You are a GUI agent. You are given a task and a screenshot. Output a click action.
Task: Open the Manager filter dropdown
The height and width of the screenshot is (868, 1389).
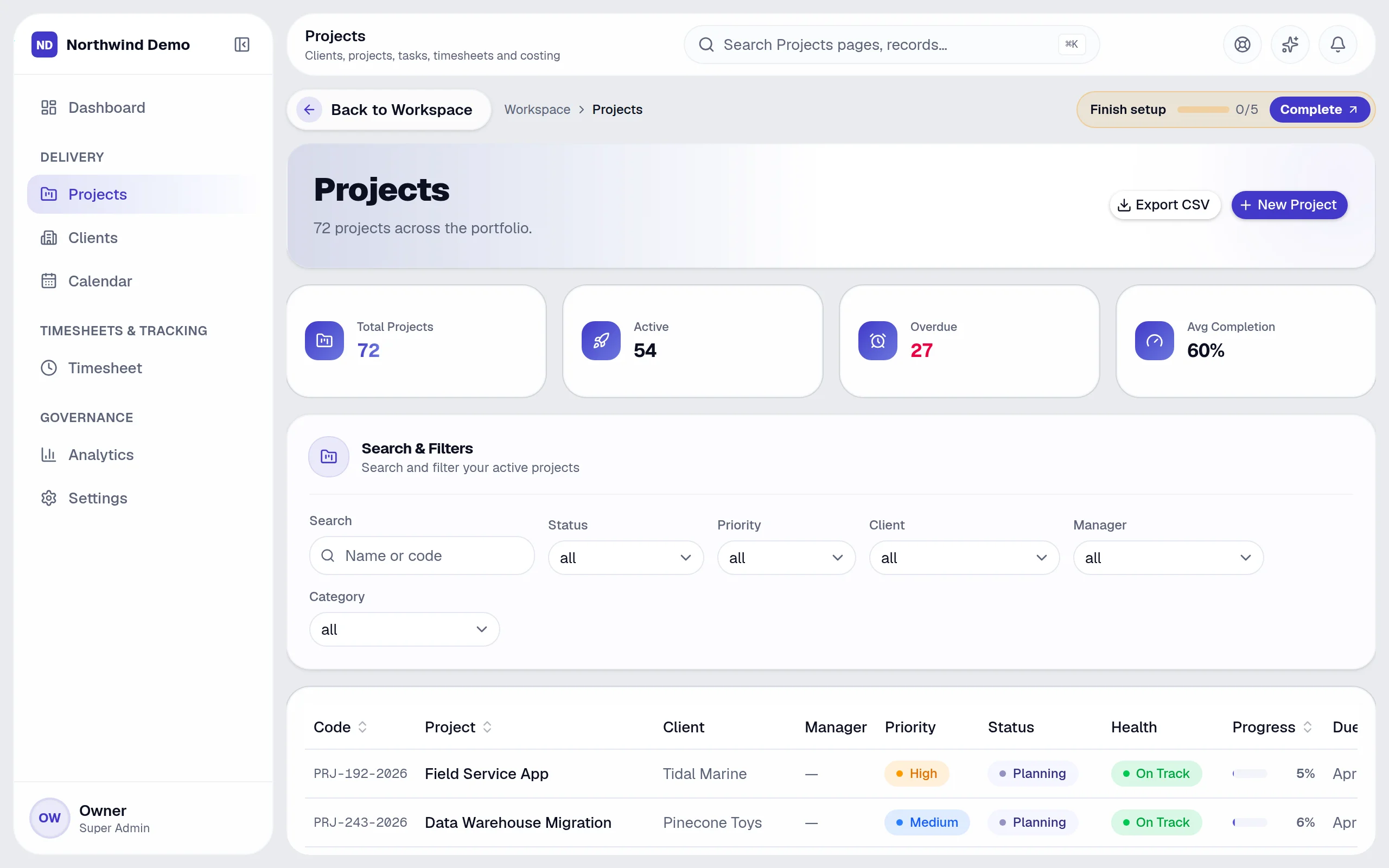(1168, 558)
